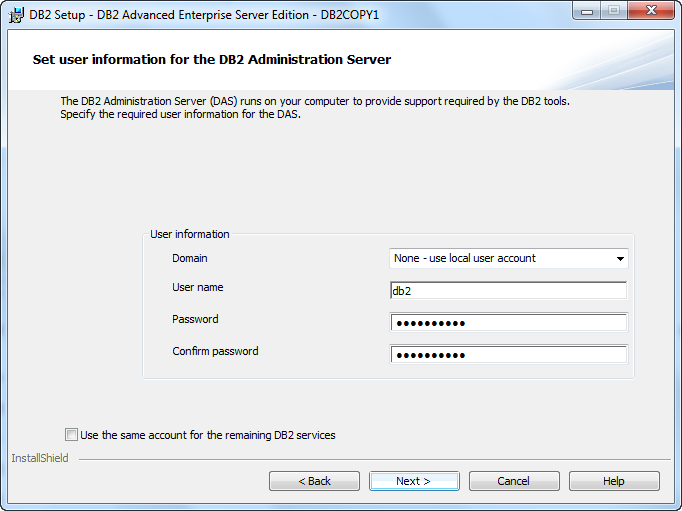Click the InstallShield text at bottom

(40, 458)
